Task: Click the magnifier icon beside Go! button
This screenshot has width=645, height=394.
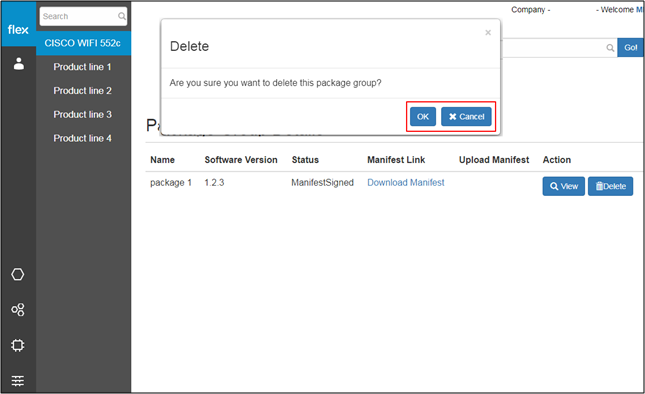Action: coord(610,48)
